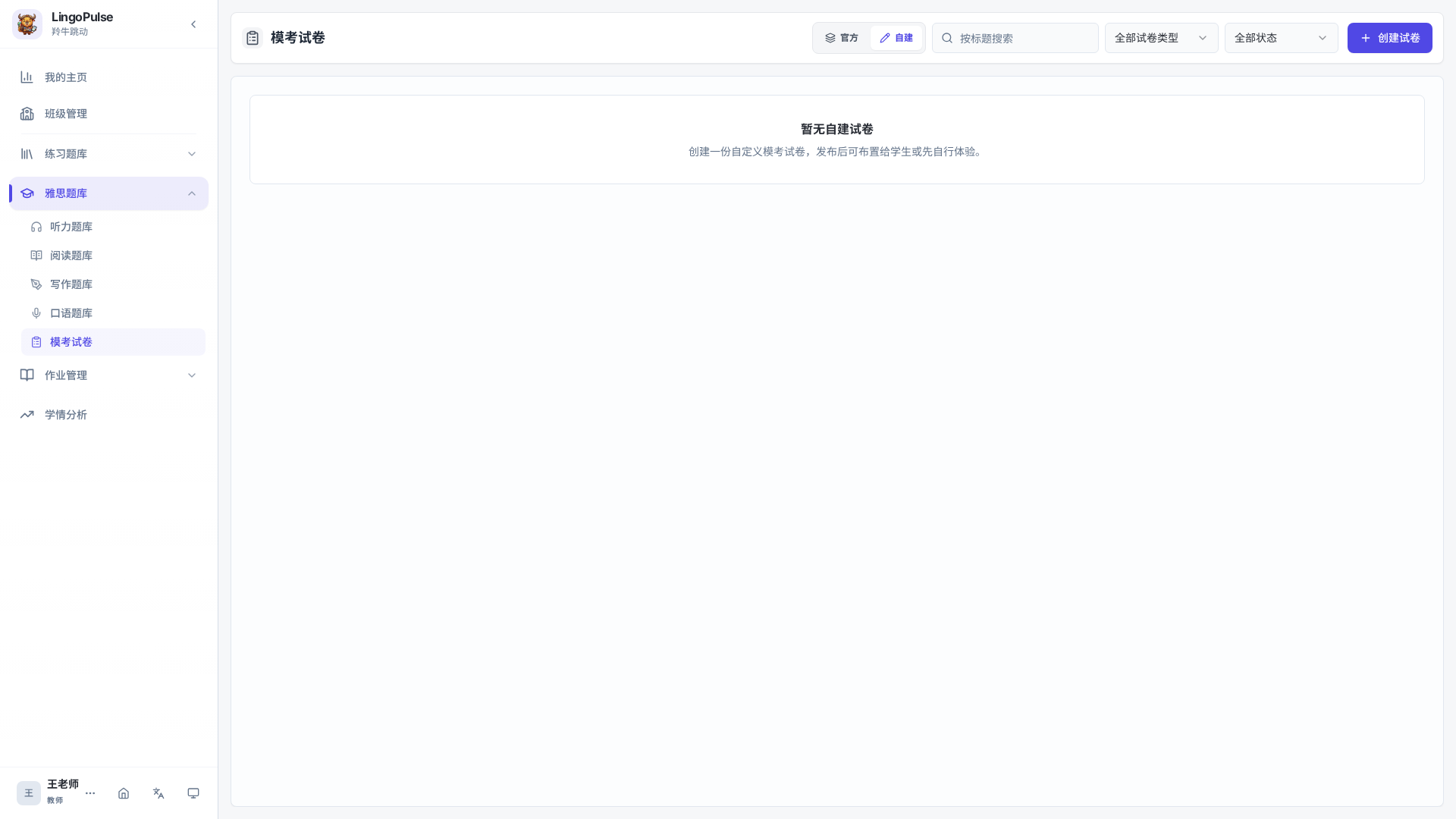
Task: Switch to the 自建 tab
Action: pos(896,38)
